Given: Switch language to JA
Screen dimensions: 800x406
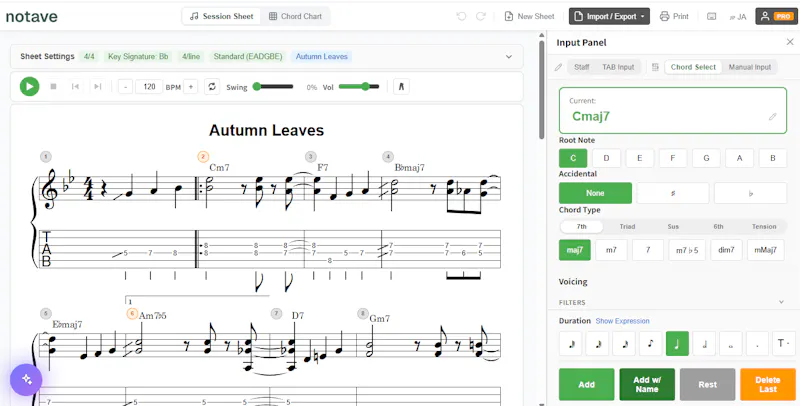Looking at the screenshot, I should [738, 16].
